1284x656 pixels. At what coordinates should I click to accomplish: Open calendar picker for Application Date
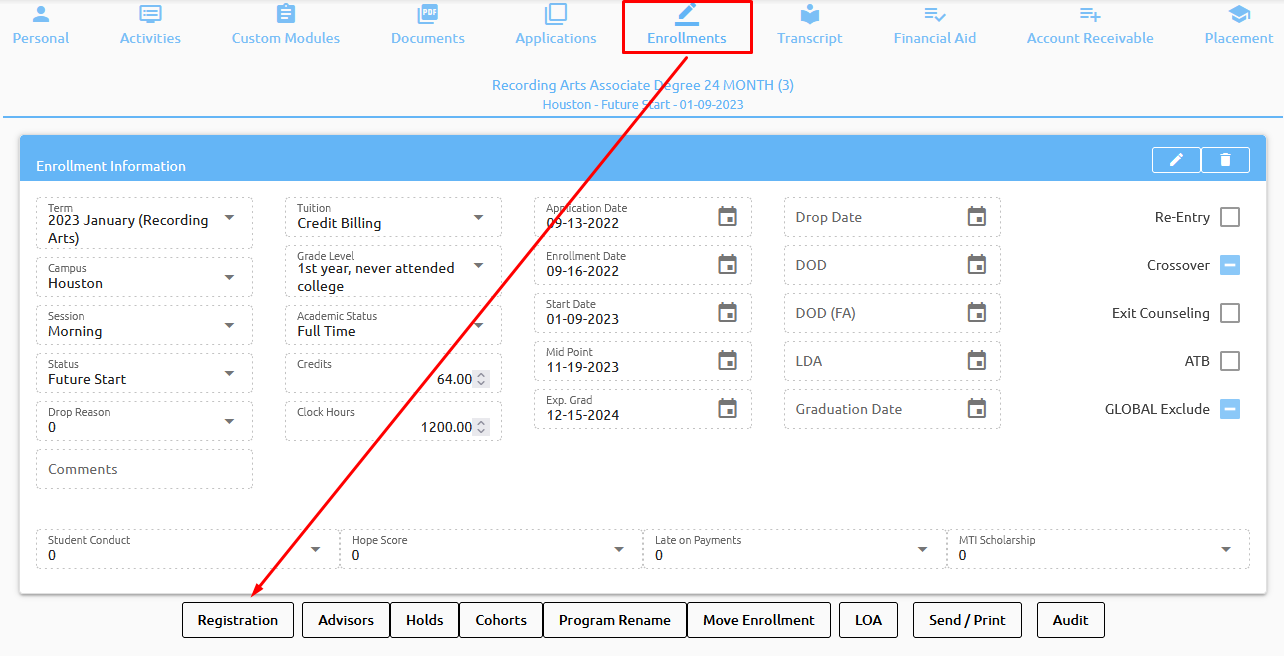click(x=727, y=217)
